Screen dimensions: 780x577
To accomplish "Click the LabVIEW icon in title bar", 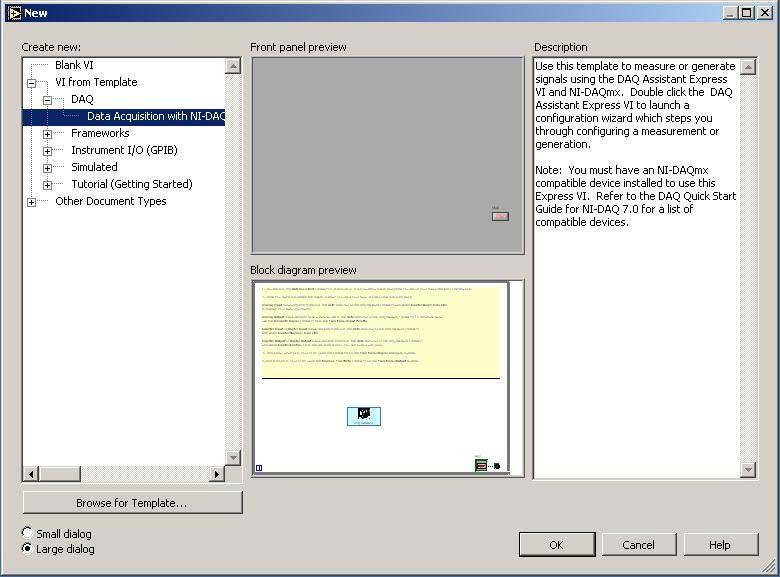I will (x=14, y=12).
